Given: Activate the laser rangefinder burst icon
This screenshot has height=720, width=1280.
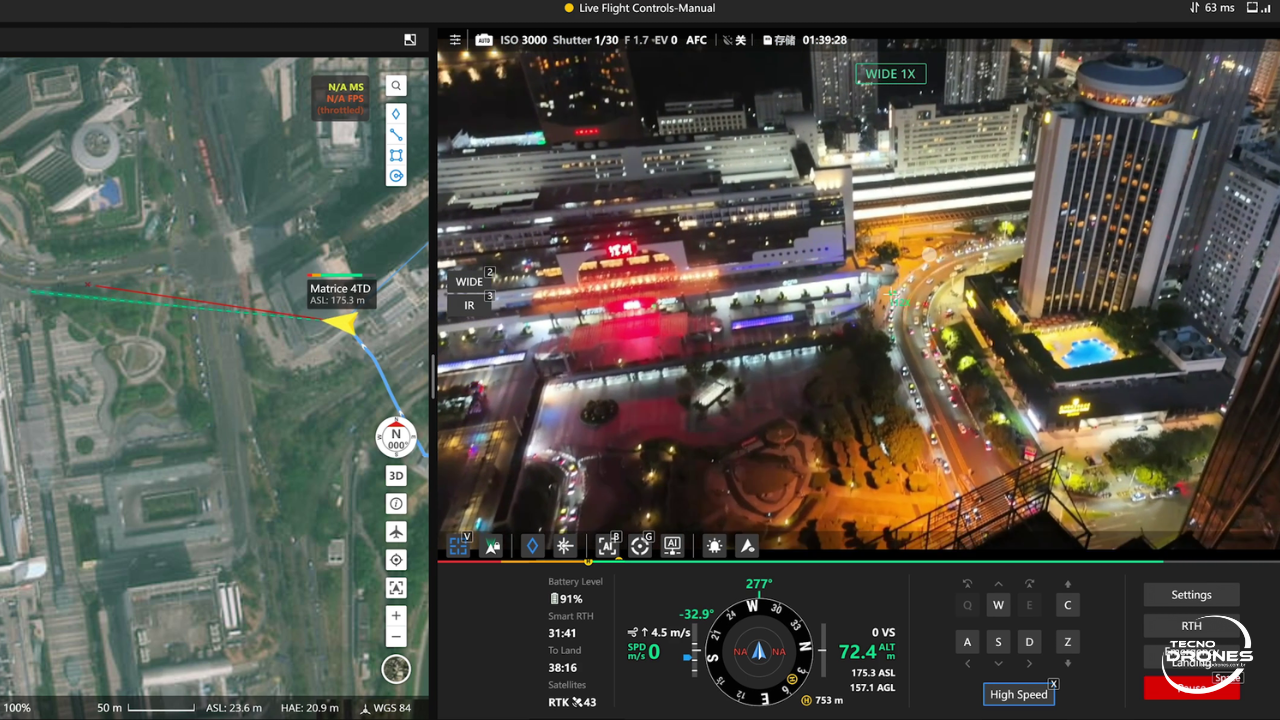Looking at the screenshot, I should pyautogui.click(x=565, y=545).
